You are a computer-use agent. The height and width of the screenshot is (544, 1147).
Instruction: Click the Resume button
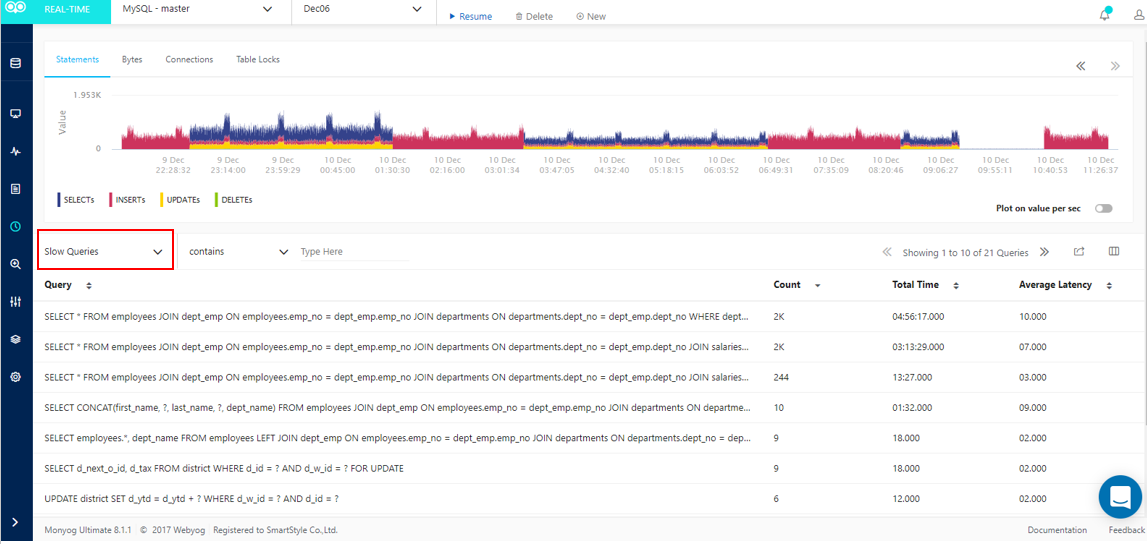(470, 16)
